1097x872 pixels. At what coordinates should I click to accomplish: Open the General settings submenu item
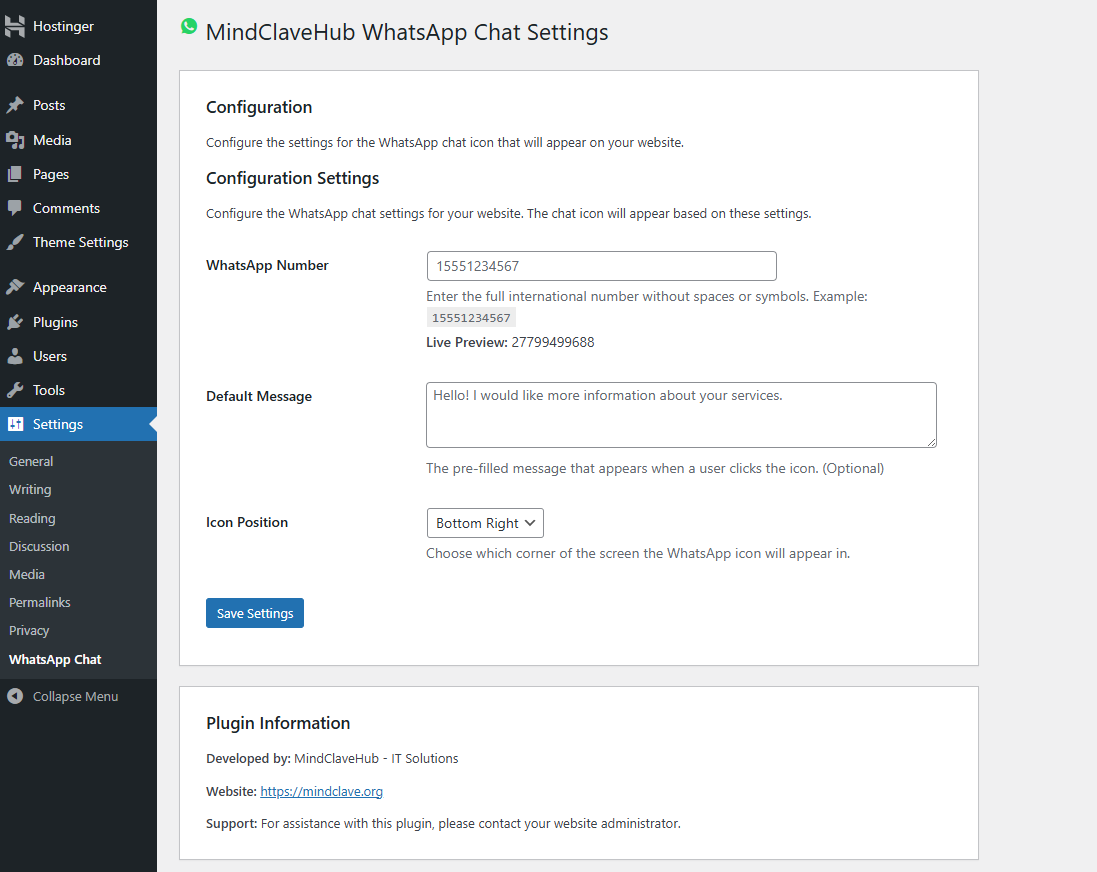[x=31, y=461]
